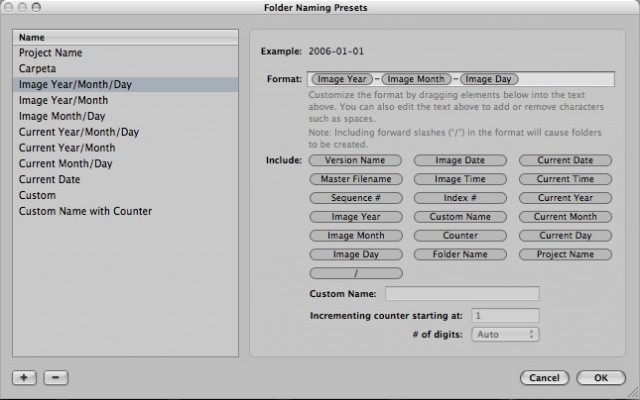Select the Custom preset

125,196
